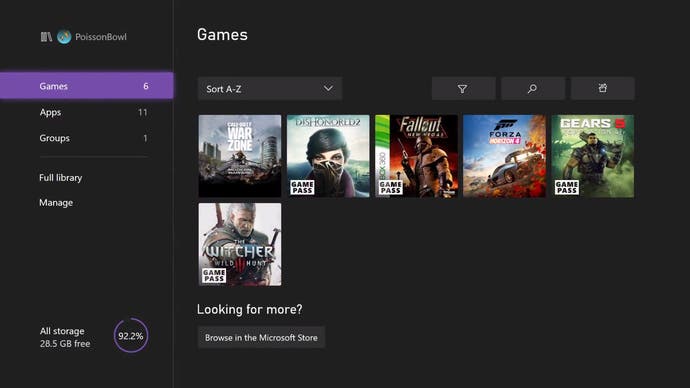Open Fallout New Vegas game tile
Screen dimensions: 690x388
416,156
